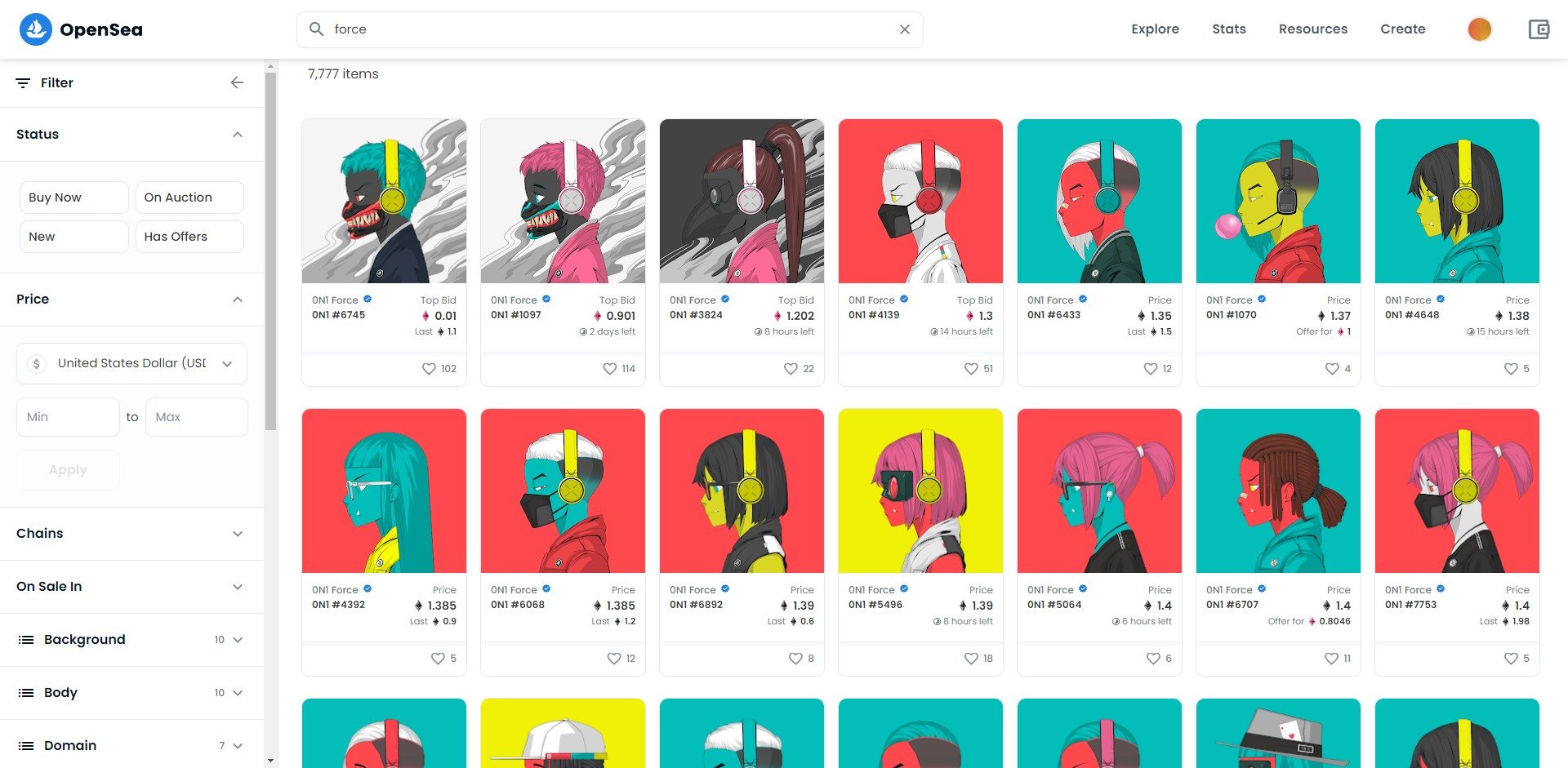Screen dimensions: 1568x768
Task: Open ON1 #5496 yellow background thumbnail
Action: tap(920, 491)
